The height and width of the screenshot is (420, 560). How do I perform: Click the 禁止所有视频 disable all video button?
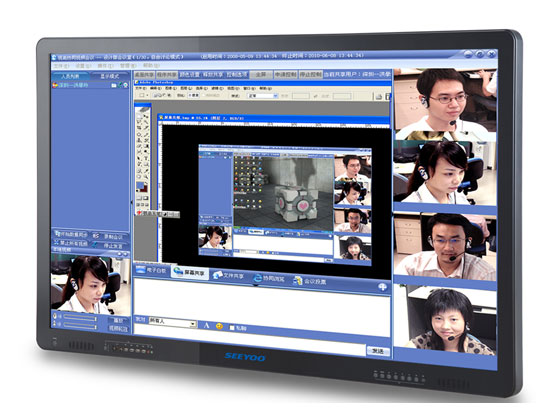pyautogui.click(x=70, y=243)
